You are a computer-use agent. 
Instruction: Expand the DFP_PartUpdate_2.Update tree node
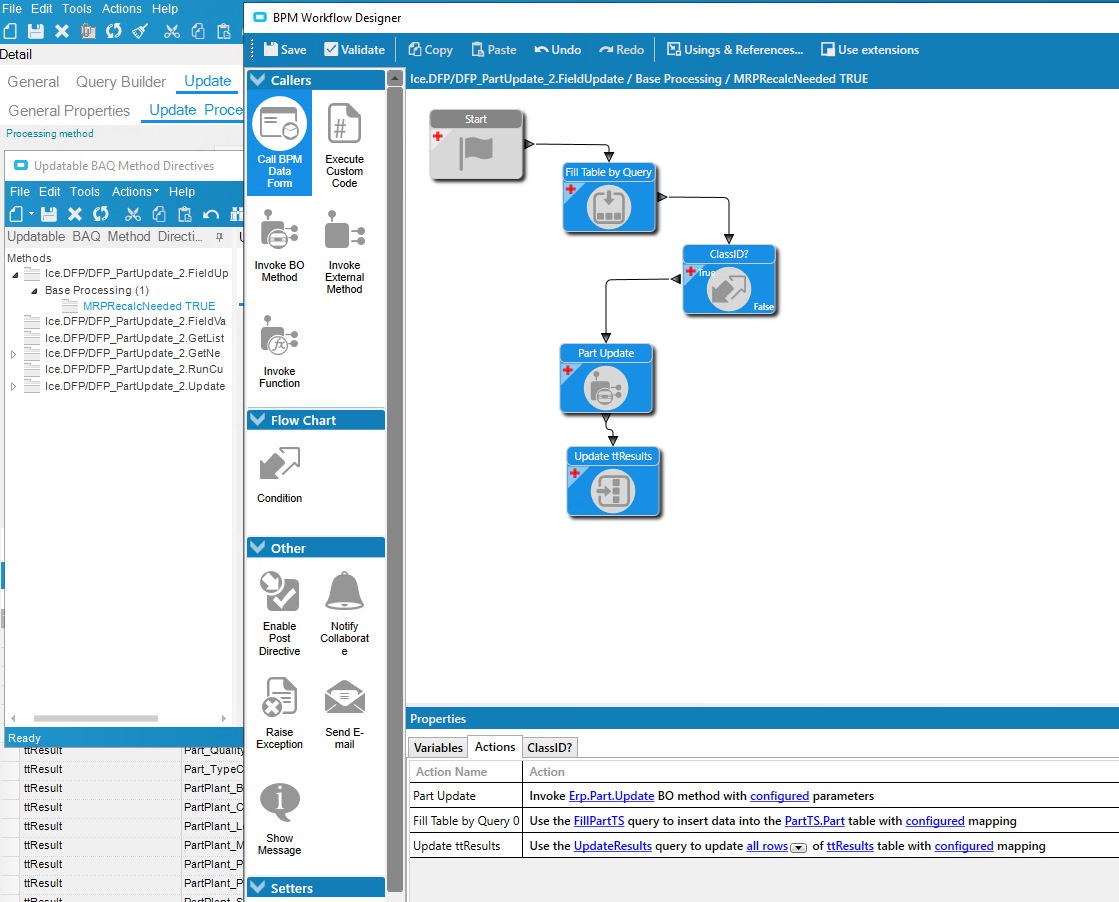pyautogui.click(x=14, y=386)
